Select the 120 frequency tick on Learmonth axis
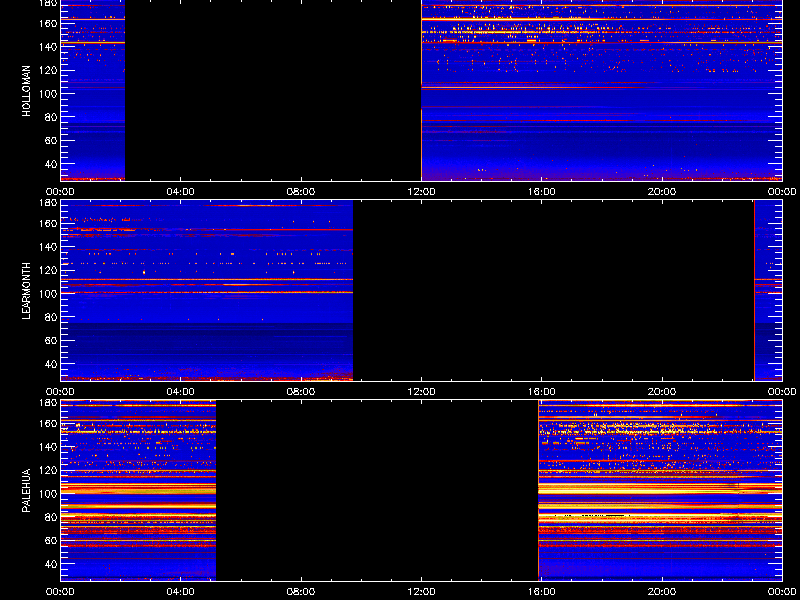Viewport: 800px width, 600px height. tap(49, 270)
